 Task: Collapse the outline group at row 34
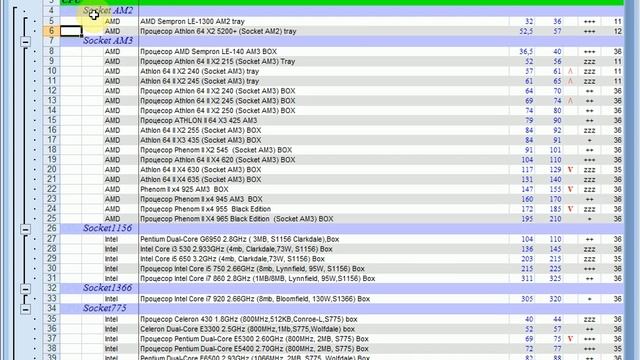25,309
